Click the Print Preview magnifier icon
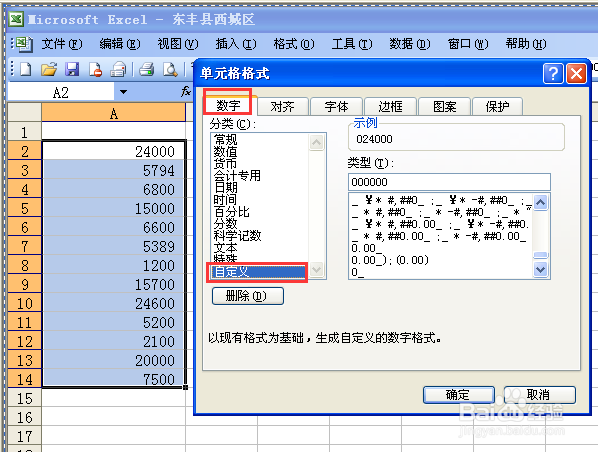Image resolution: width=598 pixels, height=452 pixels. click(x=170, y=69)
